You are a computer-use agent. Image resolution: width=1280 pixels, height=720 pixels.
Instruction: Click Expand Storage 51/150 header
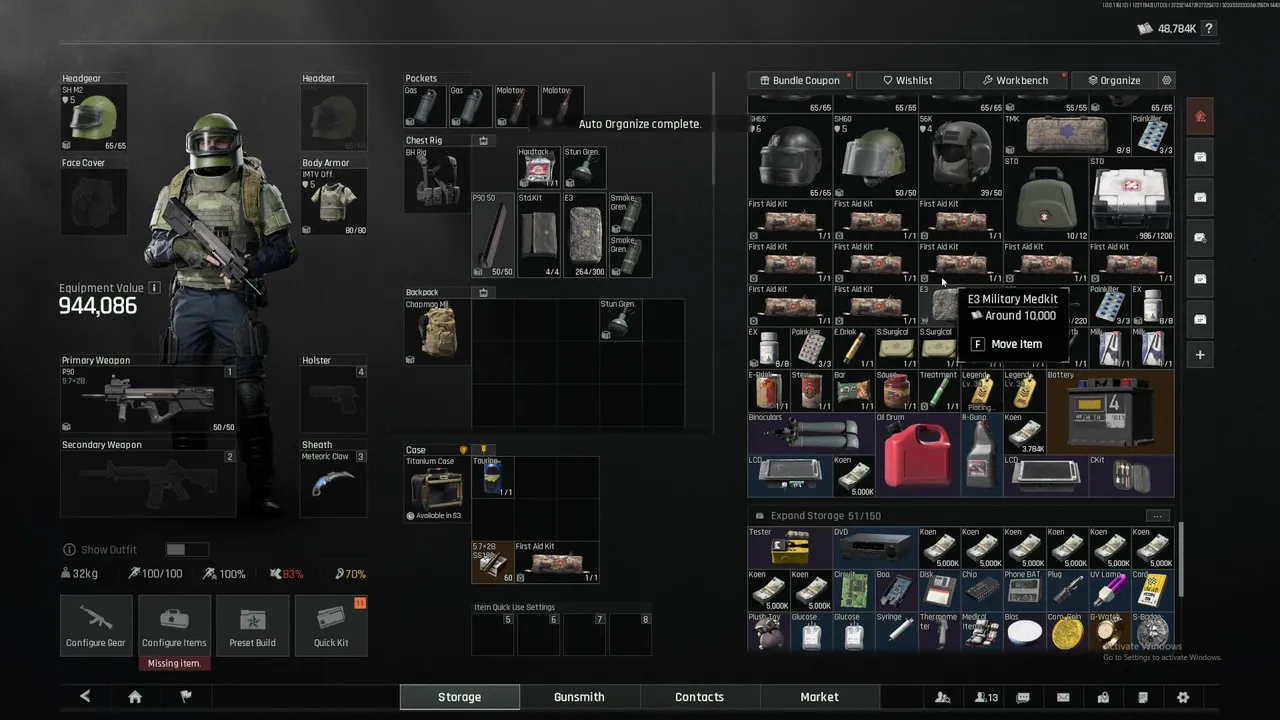click(x=825, y=516)
